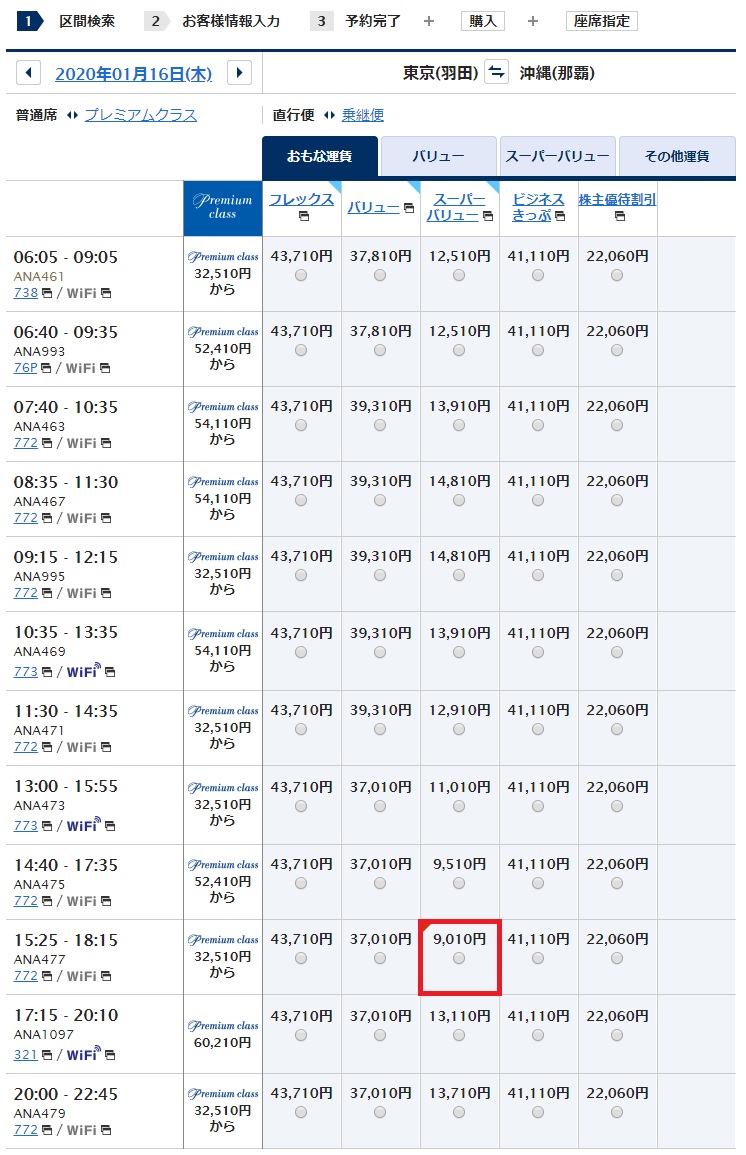Swap departure and arrival airports
This screenshot has width=746, height=1155.
[x=496, y=72]
